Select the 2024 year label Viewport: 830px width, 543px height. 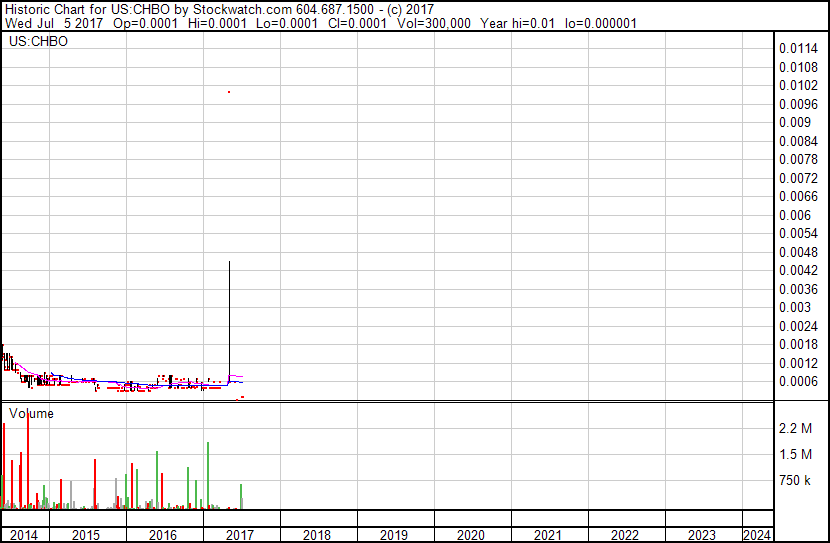(x=757, y=535)
